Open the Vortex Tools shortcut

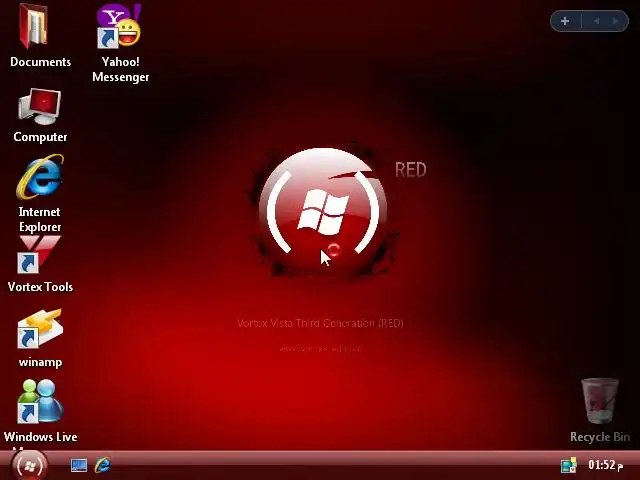tap(40, 255)
